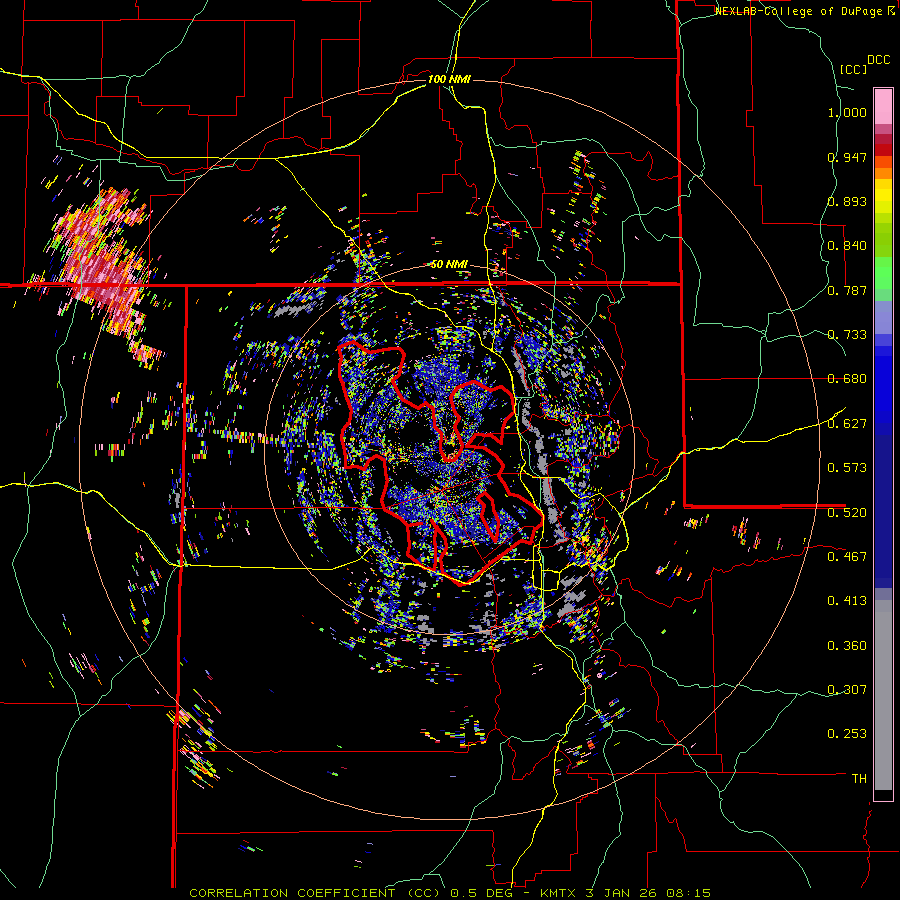Screen dimensions: 900x900
Task: Select the 0.520 scale value
Action: (x=847, y=513)
